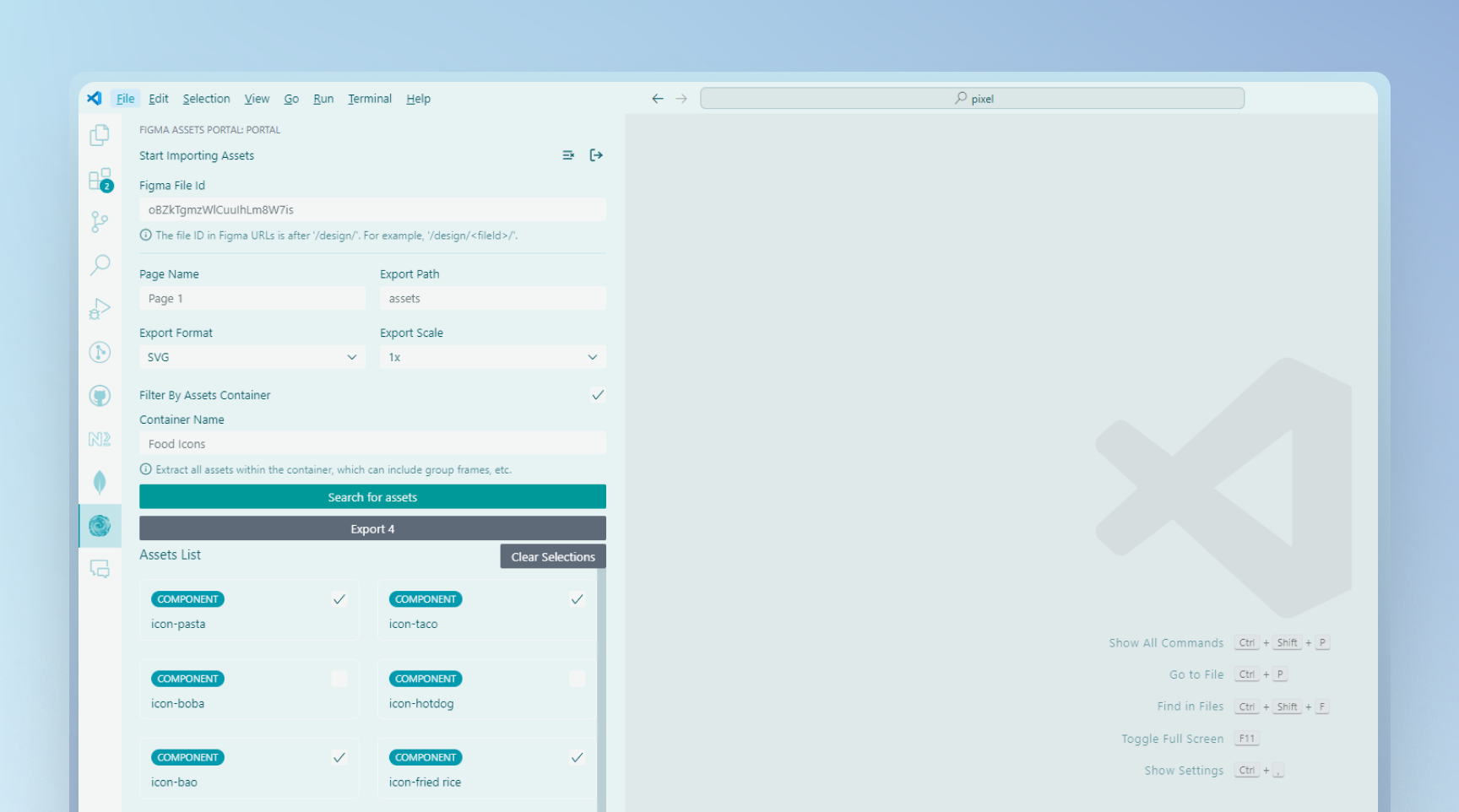Click the Find in Files shortcut hint
This screenshot has height=812, width=1459.
[x=1243, y=706]
